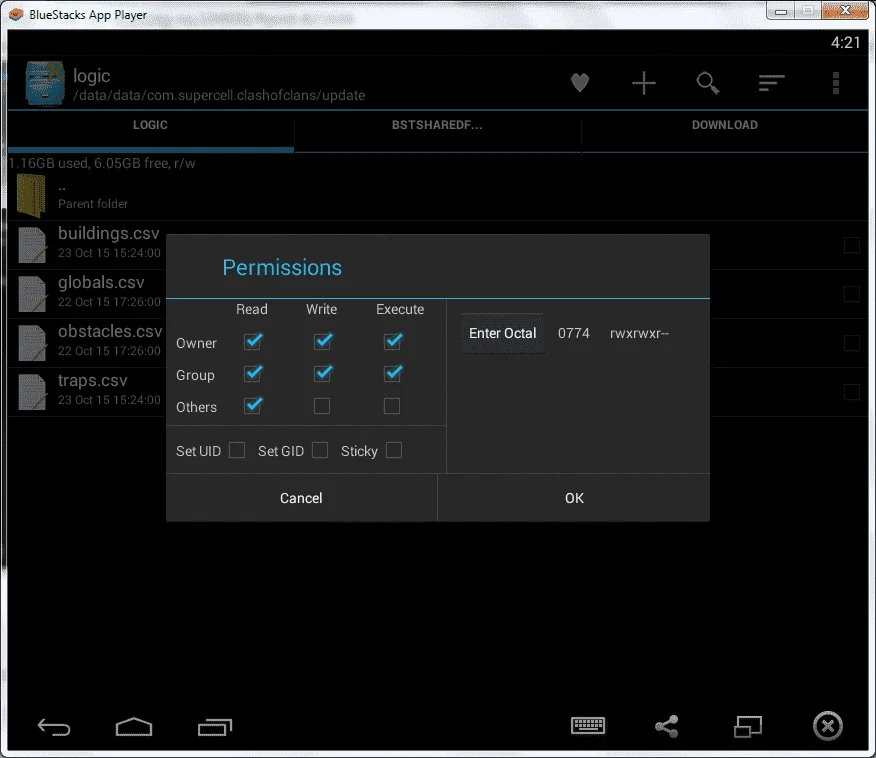
Task: Click the traps.csv file name
Action: click(93, 380)
